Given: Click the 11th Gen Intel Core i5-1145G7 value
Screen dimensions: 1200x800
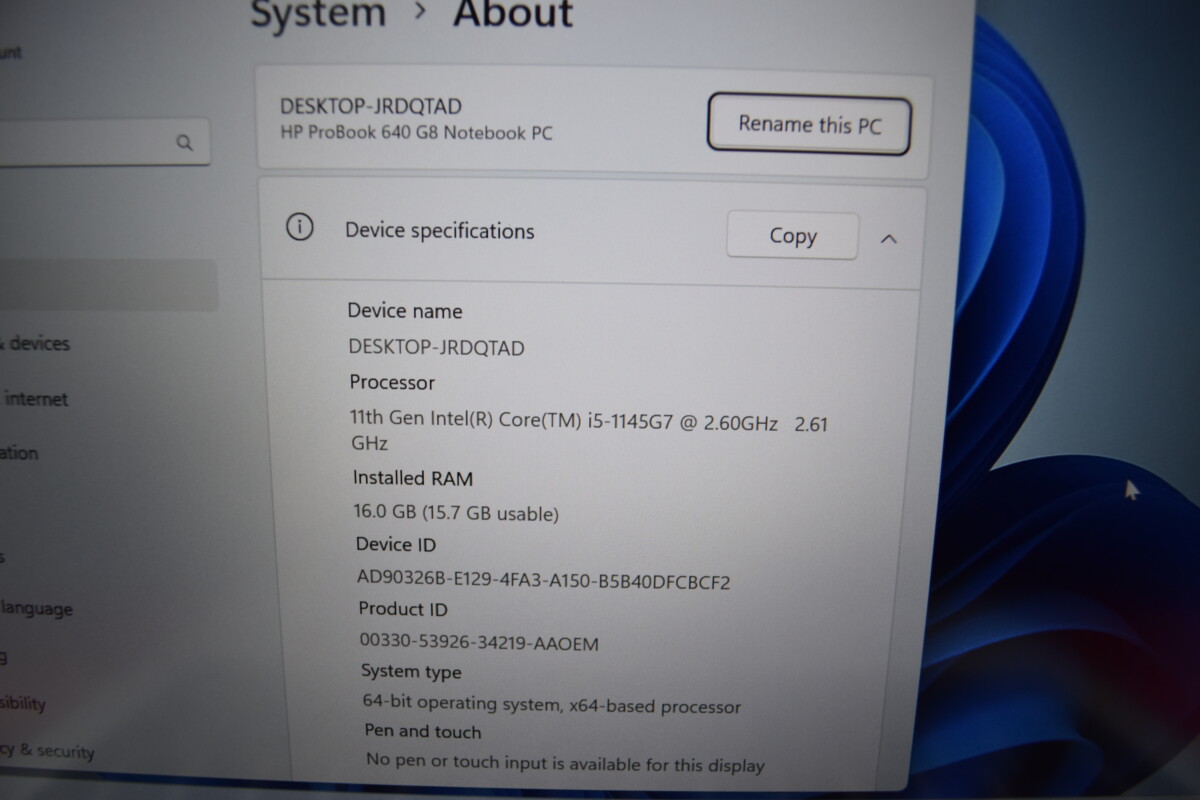Looking at the screenshot, I should point(589,432).
